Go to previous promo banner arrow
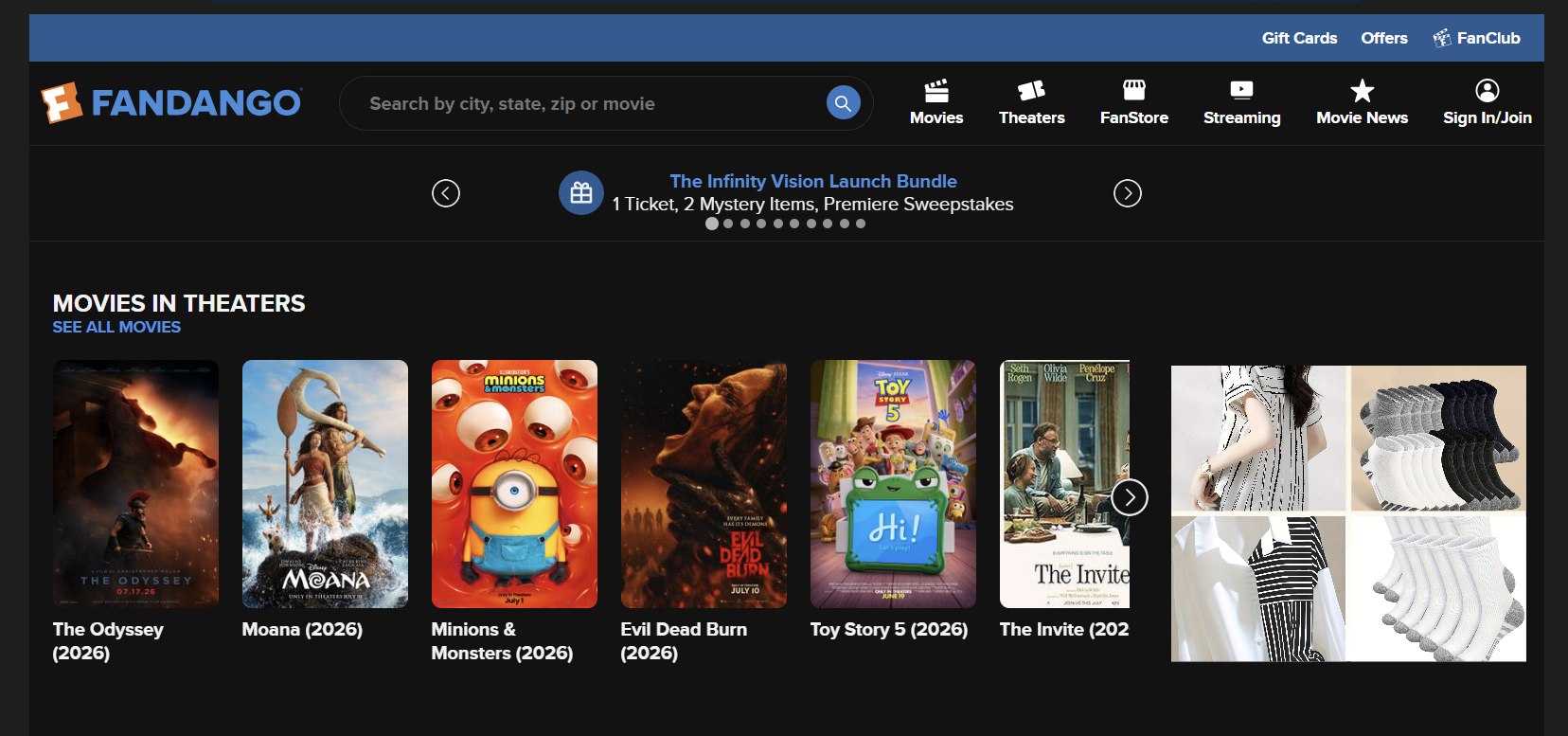This screenshot has height=736, width=1568. (x=446, y=193)
